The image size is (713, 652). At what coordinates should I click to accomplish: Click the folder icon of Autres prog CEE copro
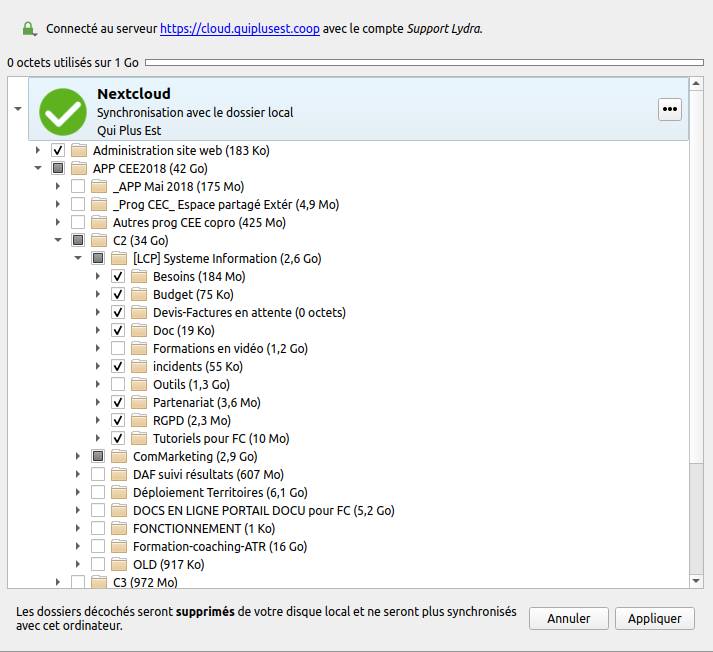coord(99,222)
